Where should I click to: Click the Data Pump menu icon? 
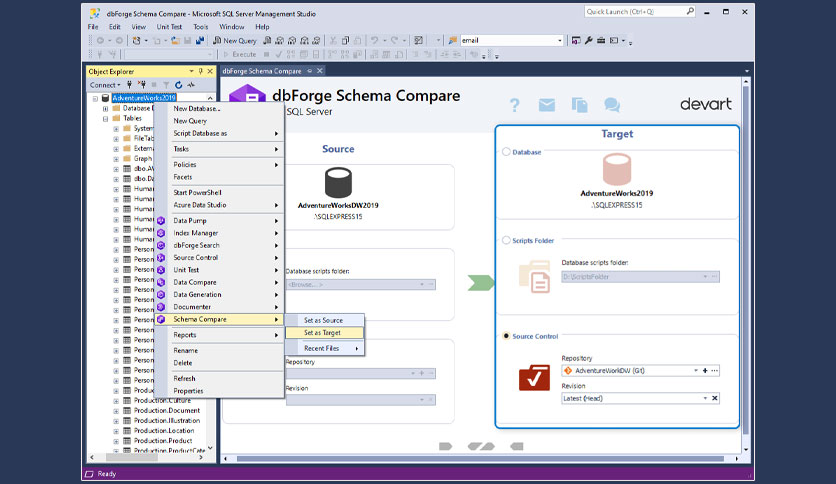pos(160,221)
